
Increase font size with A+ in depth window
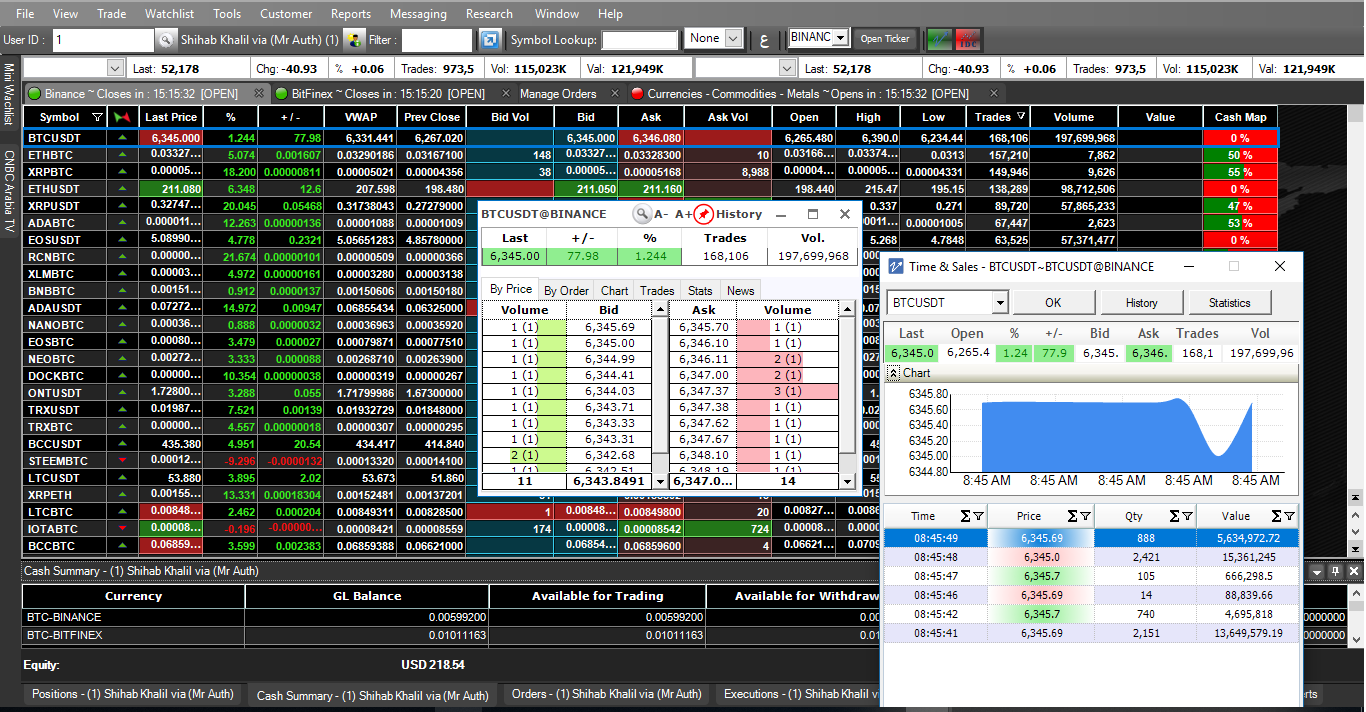pyautogui.click(x=684, y=214)
